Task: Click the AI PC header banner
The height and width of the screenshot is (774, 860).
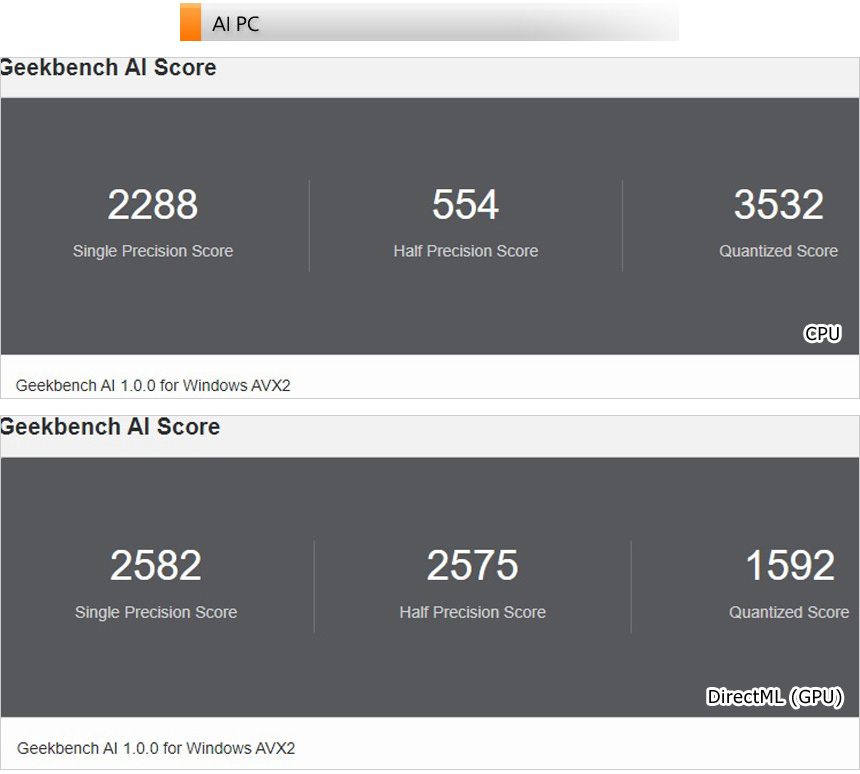Action: (x=429, y=22)
